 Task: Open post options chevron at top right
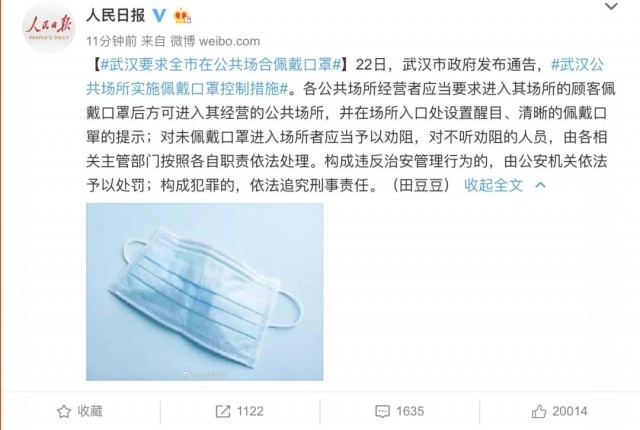click(611, 7)
